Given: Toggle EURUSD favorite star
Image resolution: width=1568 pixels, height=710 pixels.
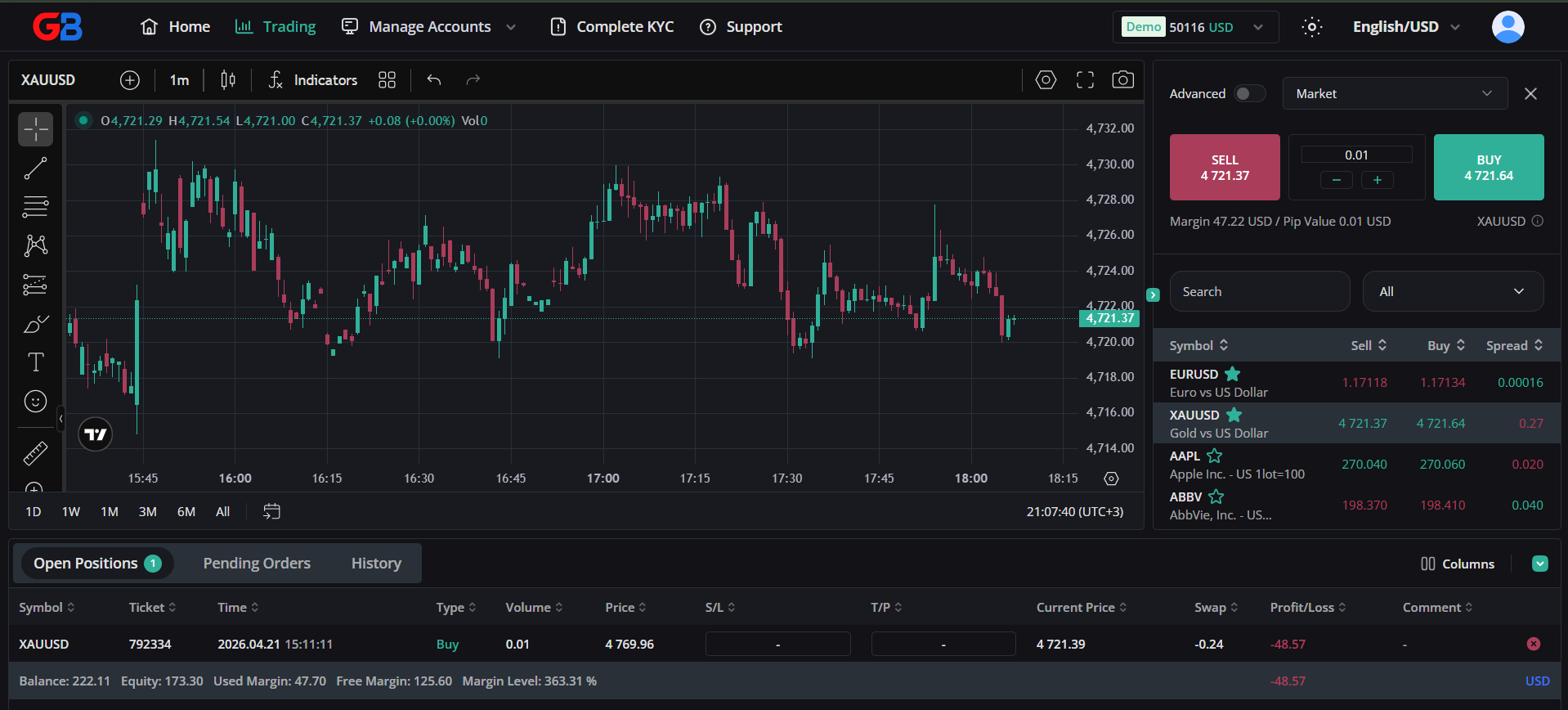Looking at the screenshot, I should pos(1233,374).
